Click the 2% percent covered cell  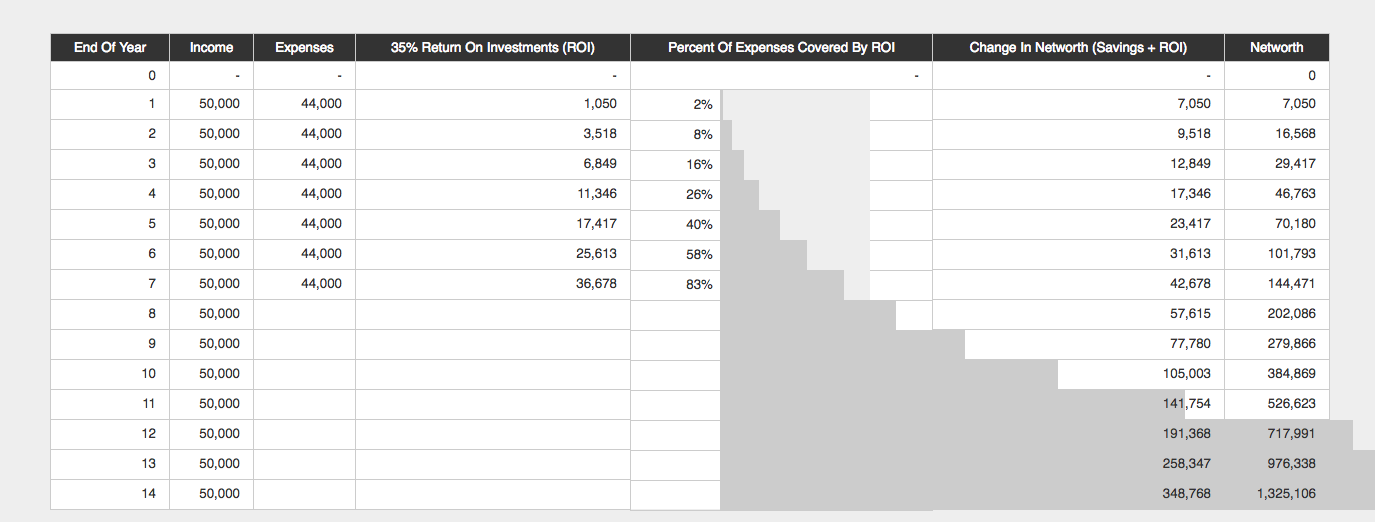tap(702, 104)
